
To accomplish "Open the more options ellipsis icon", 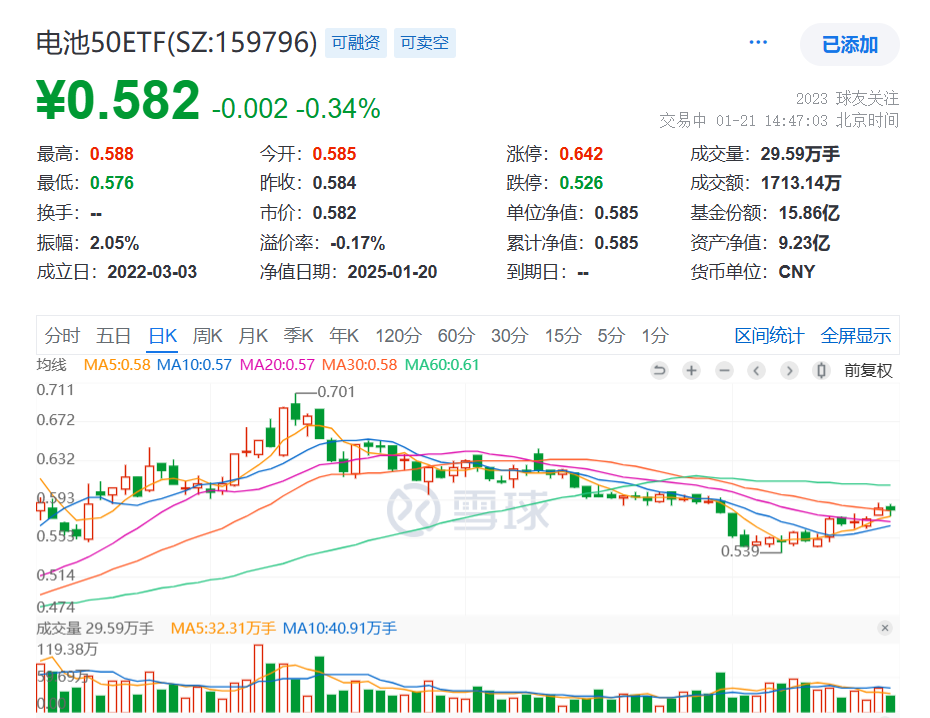I will pos(757,41).
